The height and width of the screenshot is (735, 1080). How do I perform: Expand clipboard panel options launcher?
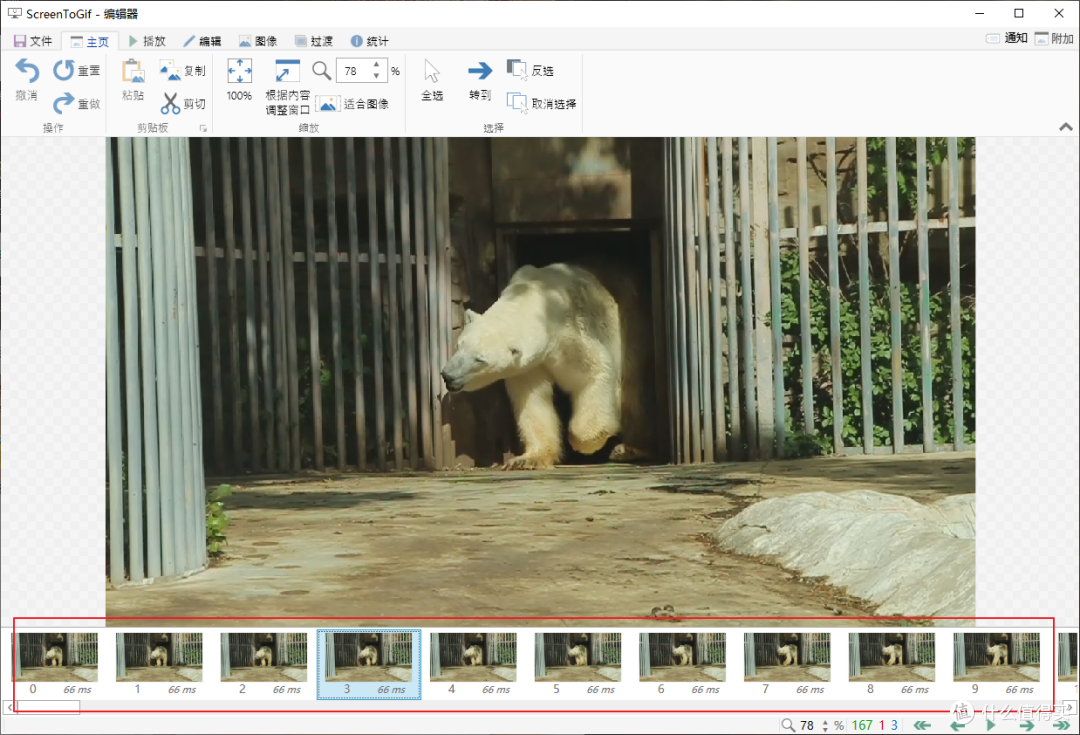tap(203, 128)
